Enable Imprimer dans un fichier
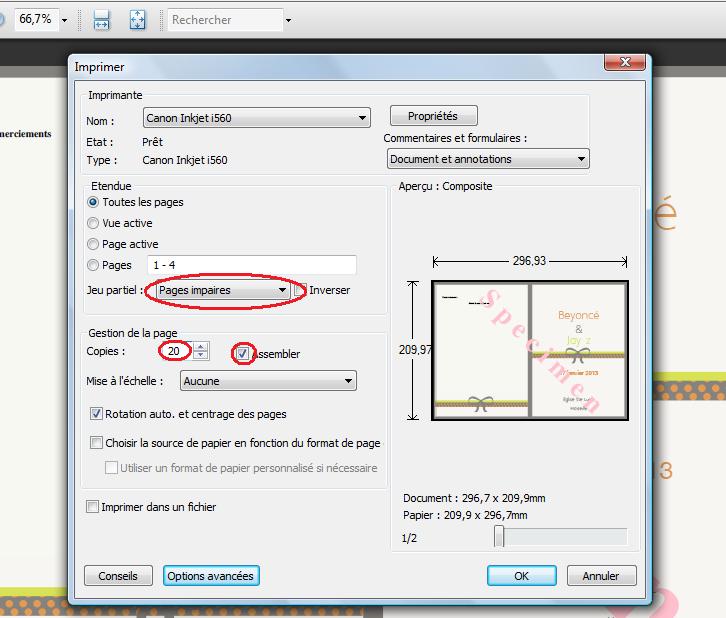Image resolution: width=726 pixels, height=618 pixels. pyautogui.click(x=93, y=507)
